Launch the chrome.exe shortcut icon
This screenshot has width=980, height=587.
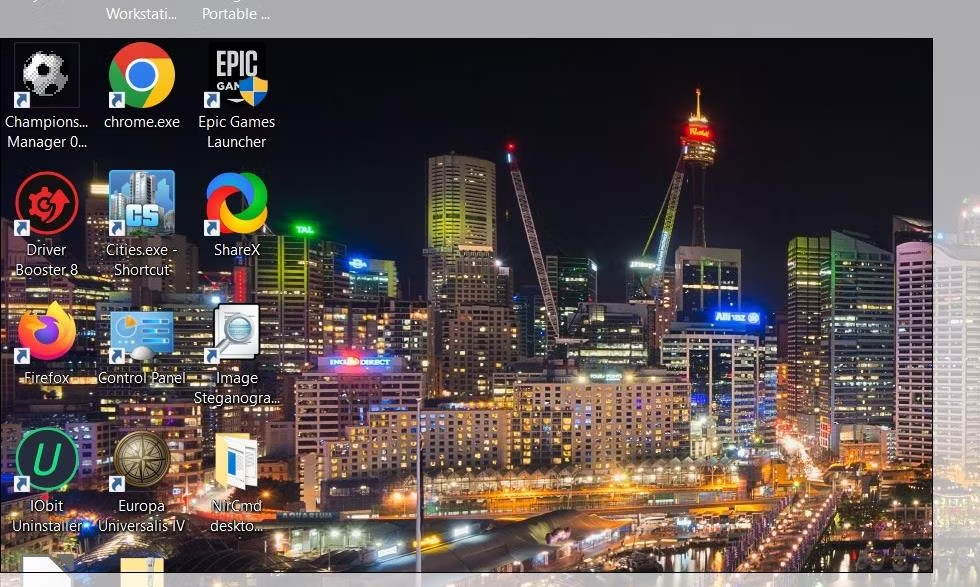142,75
